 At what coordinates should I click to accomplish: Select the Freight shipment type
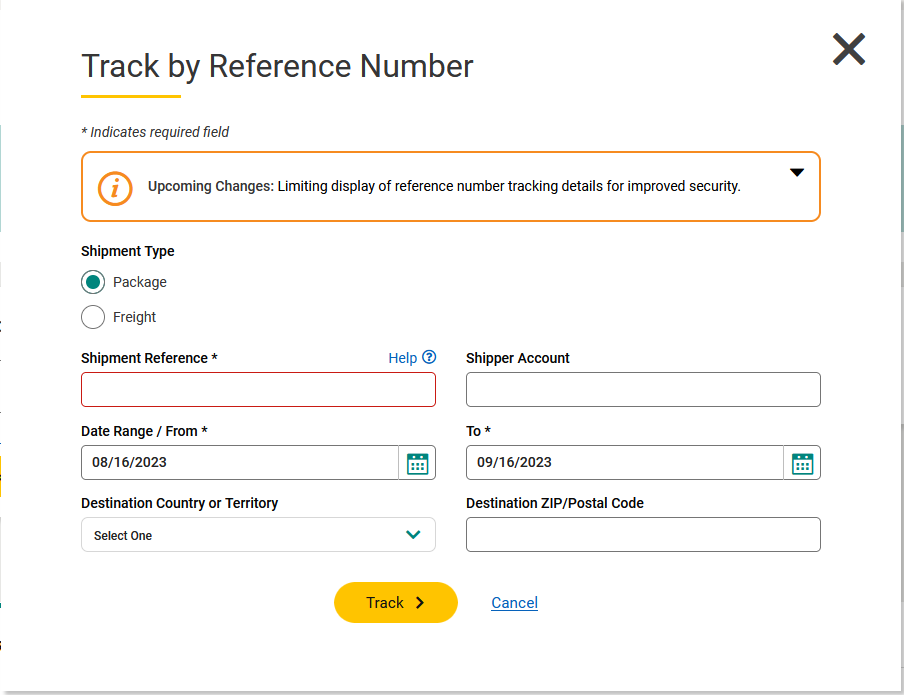pos(93,317)
